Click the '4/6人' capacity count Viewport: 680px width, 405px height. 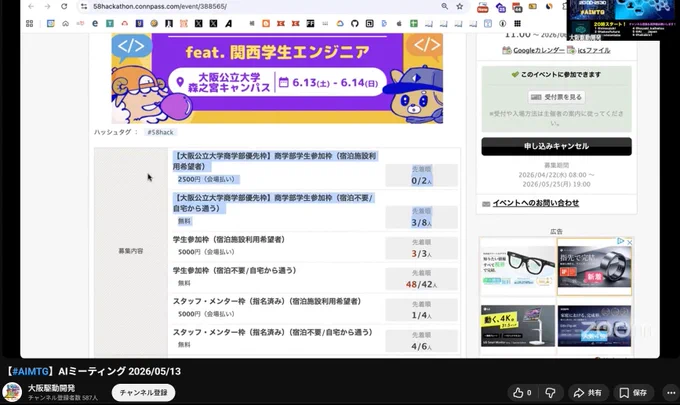[x=422, y=346]
